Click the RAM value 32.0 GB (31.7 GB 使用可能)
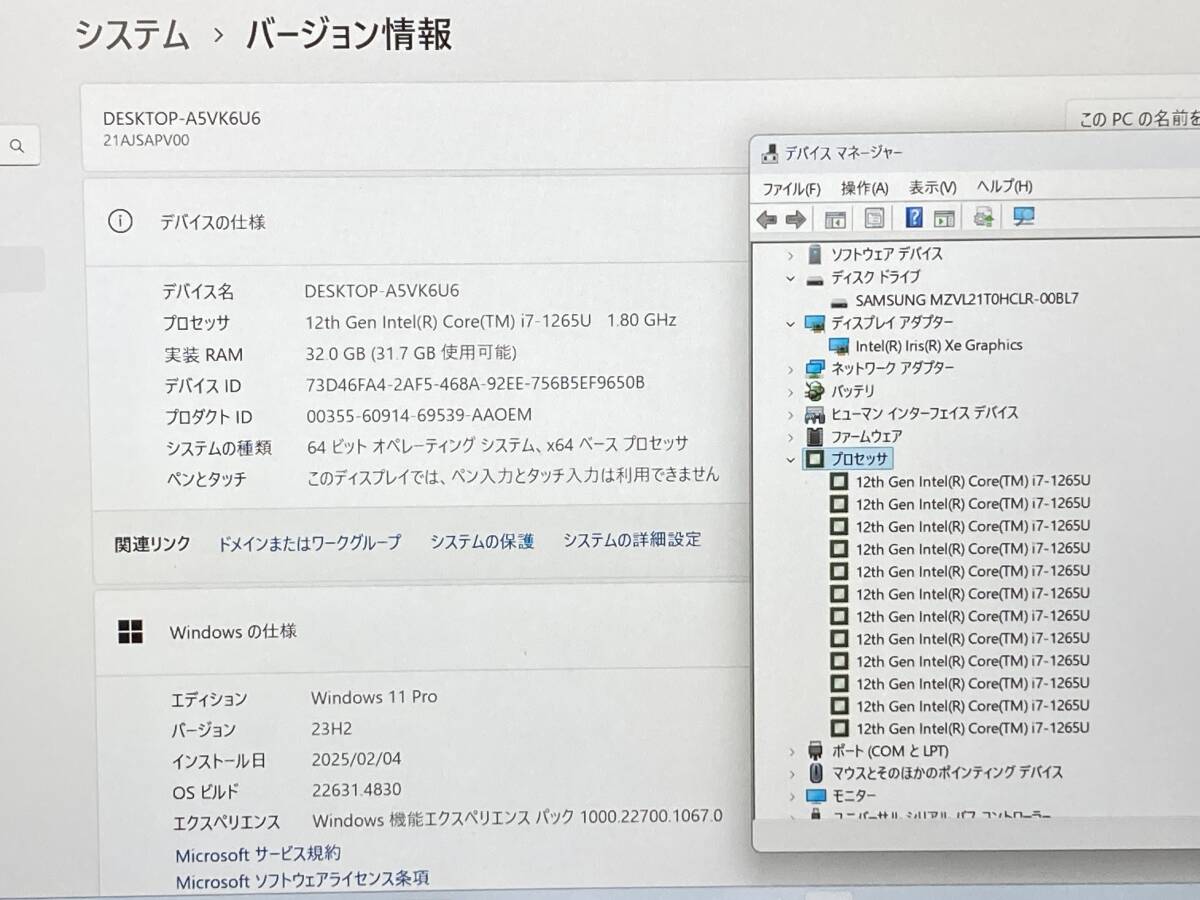The height and width of the screenshot is (900, 1200). pos(411,352)
